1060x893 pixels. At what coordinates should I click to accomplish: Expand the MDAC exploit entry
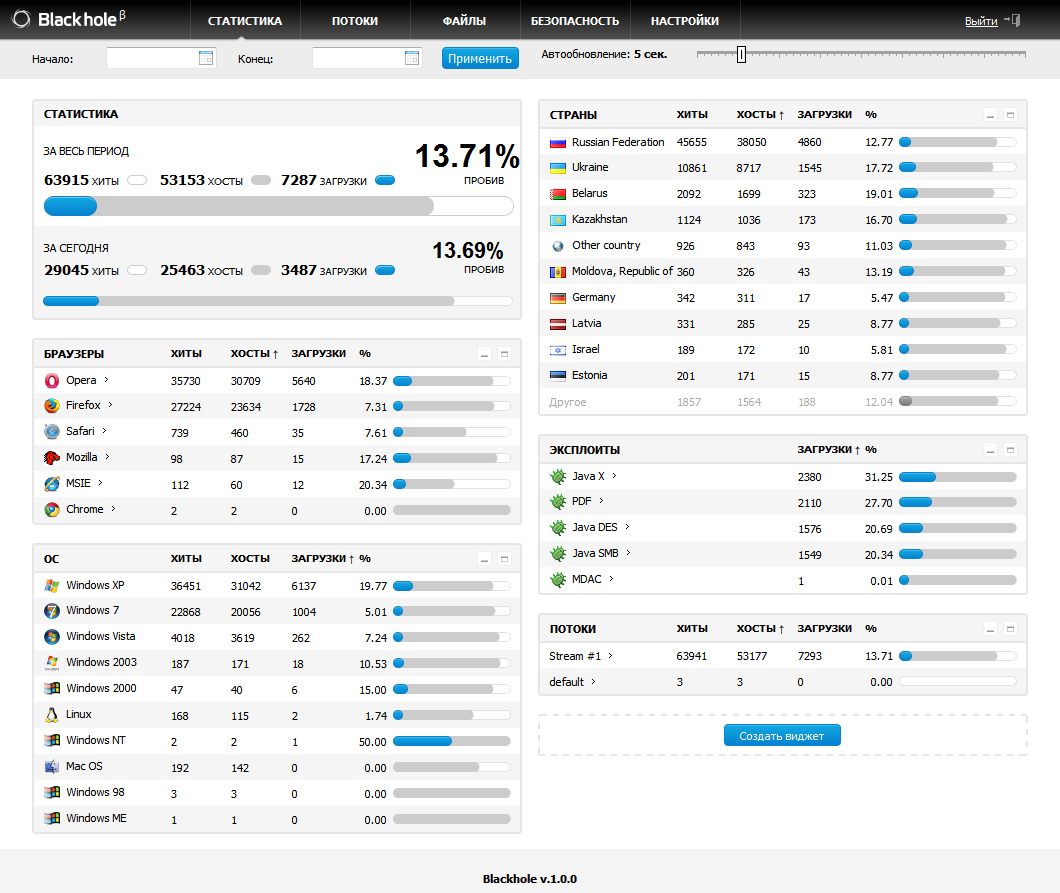[610, 578]
